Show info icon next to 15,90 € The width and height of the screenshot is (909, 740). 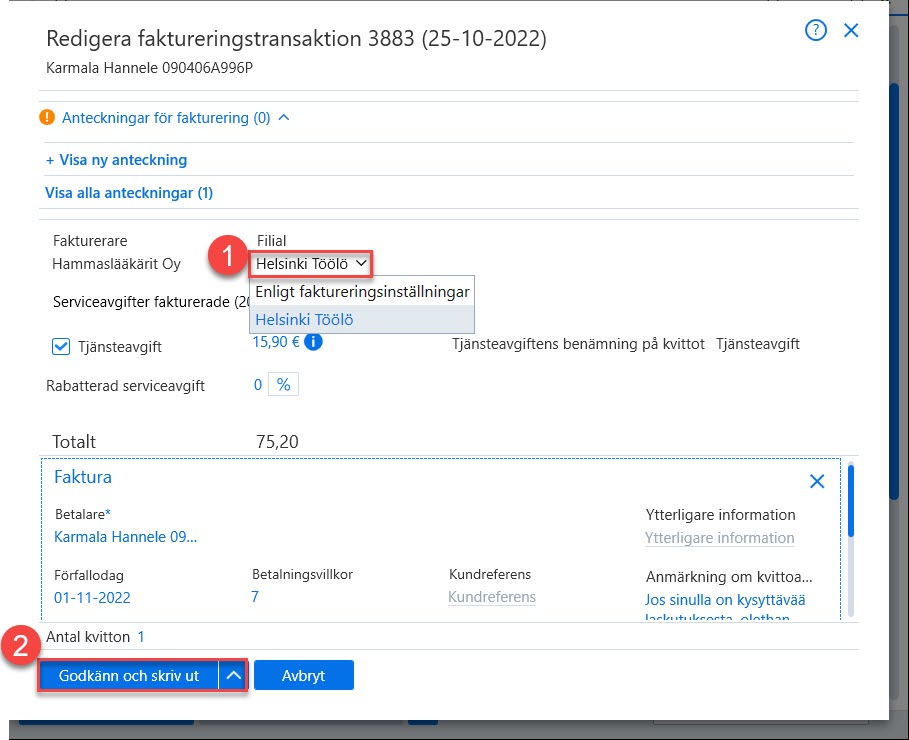click(x=313, y=342)
